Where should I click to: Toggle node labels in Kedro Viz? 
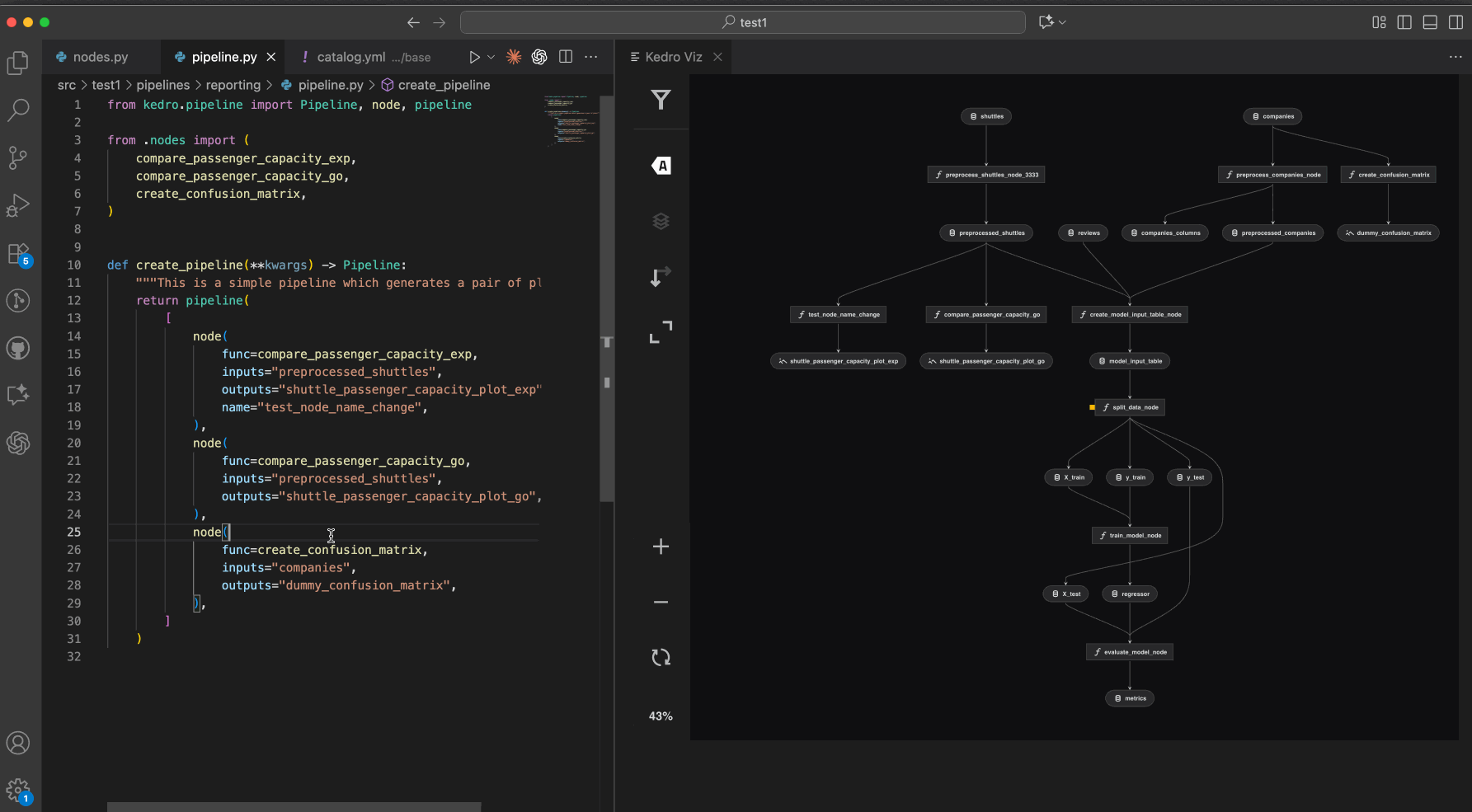tap(660, 165)
